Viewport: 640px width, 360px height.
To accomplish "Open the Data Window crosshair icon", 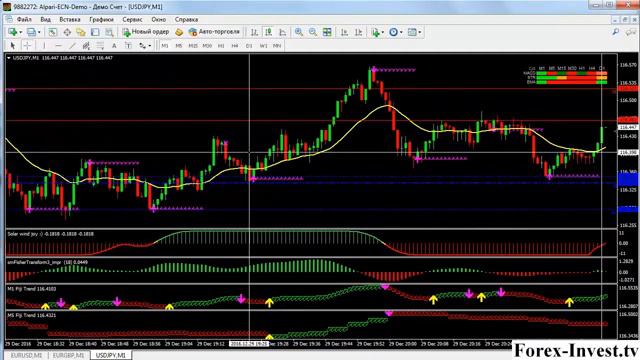I will 67,32.
